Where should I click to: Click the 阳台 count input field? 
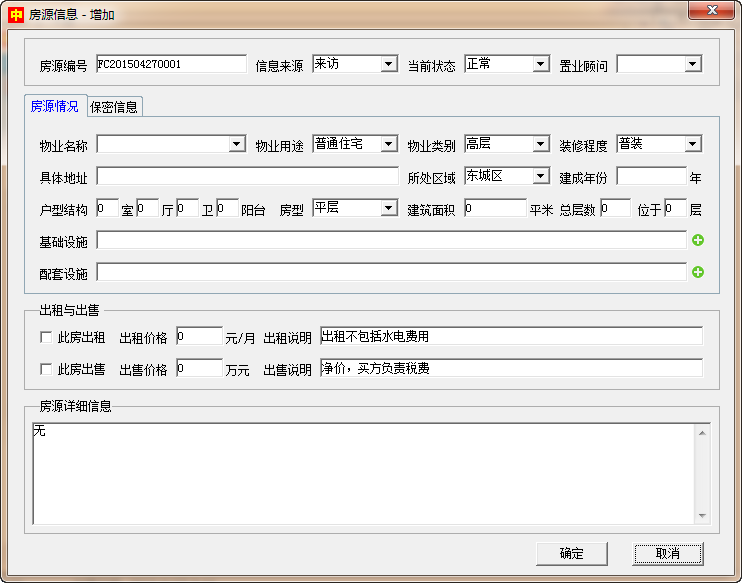[x=227, y=208]
